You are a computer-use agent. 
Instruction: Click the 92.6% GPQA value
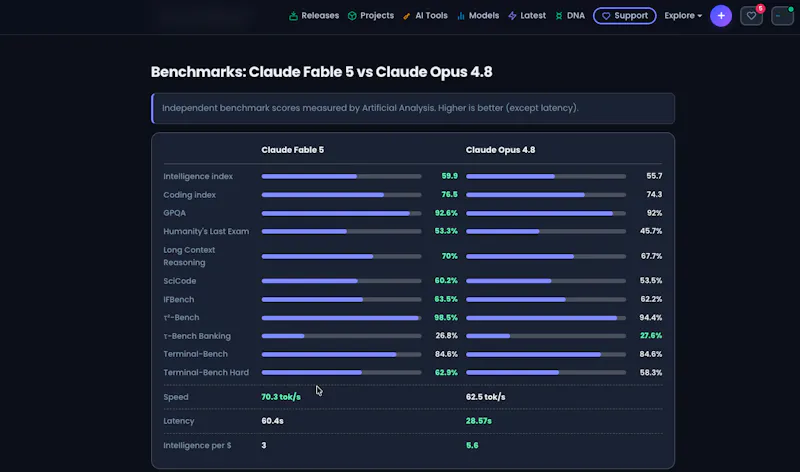pyautogui.click(x=446, y=213)
